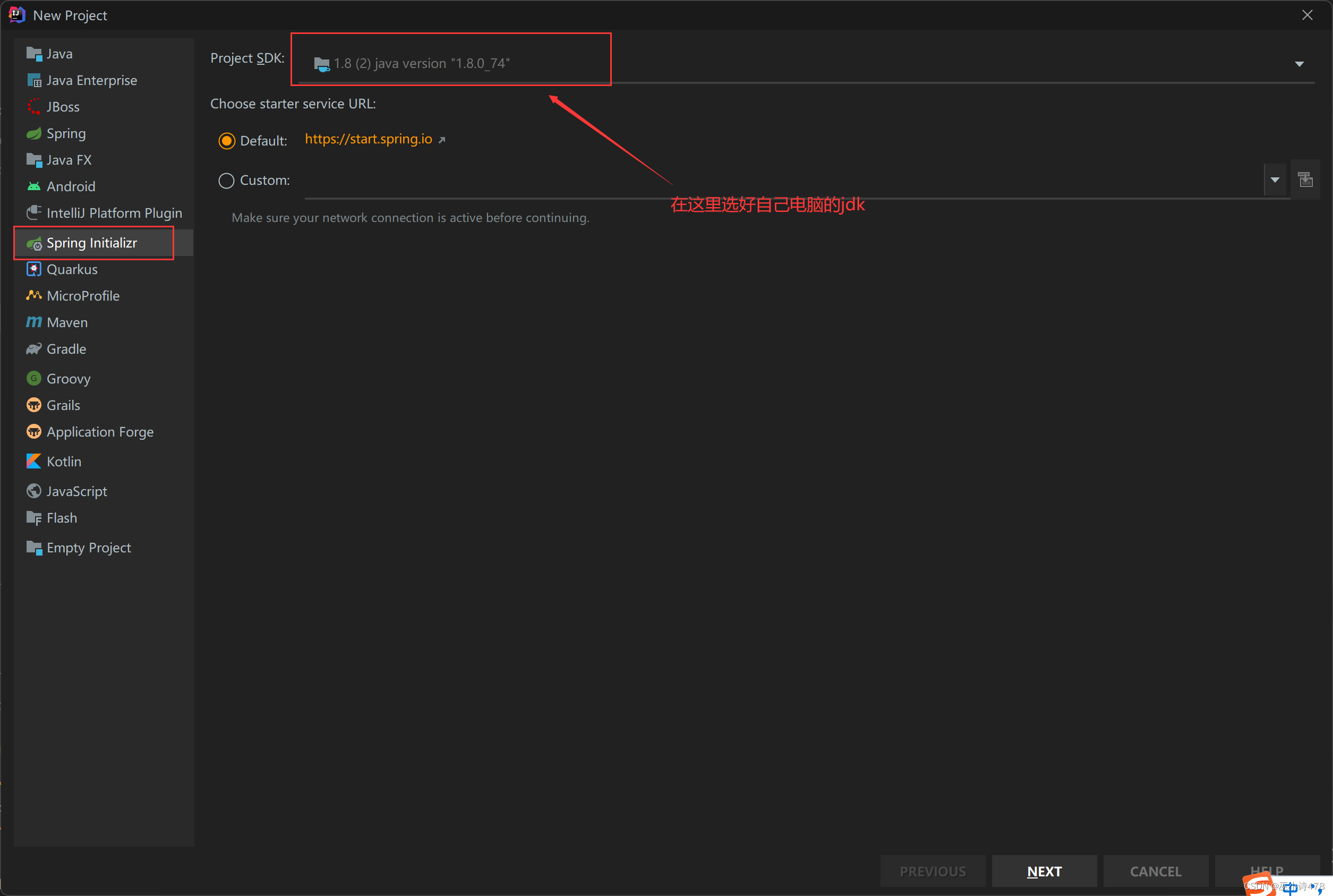Select the Android project type icon
This screenshot has height=896, width=1333.
tap(34, 186)
